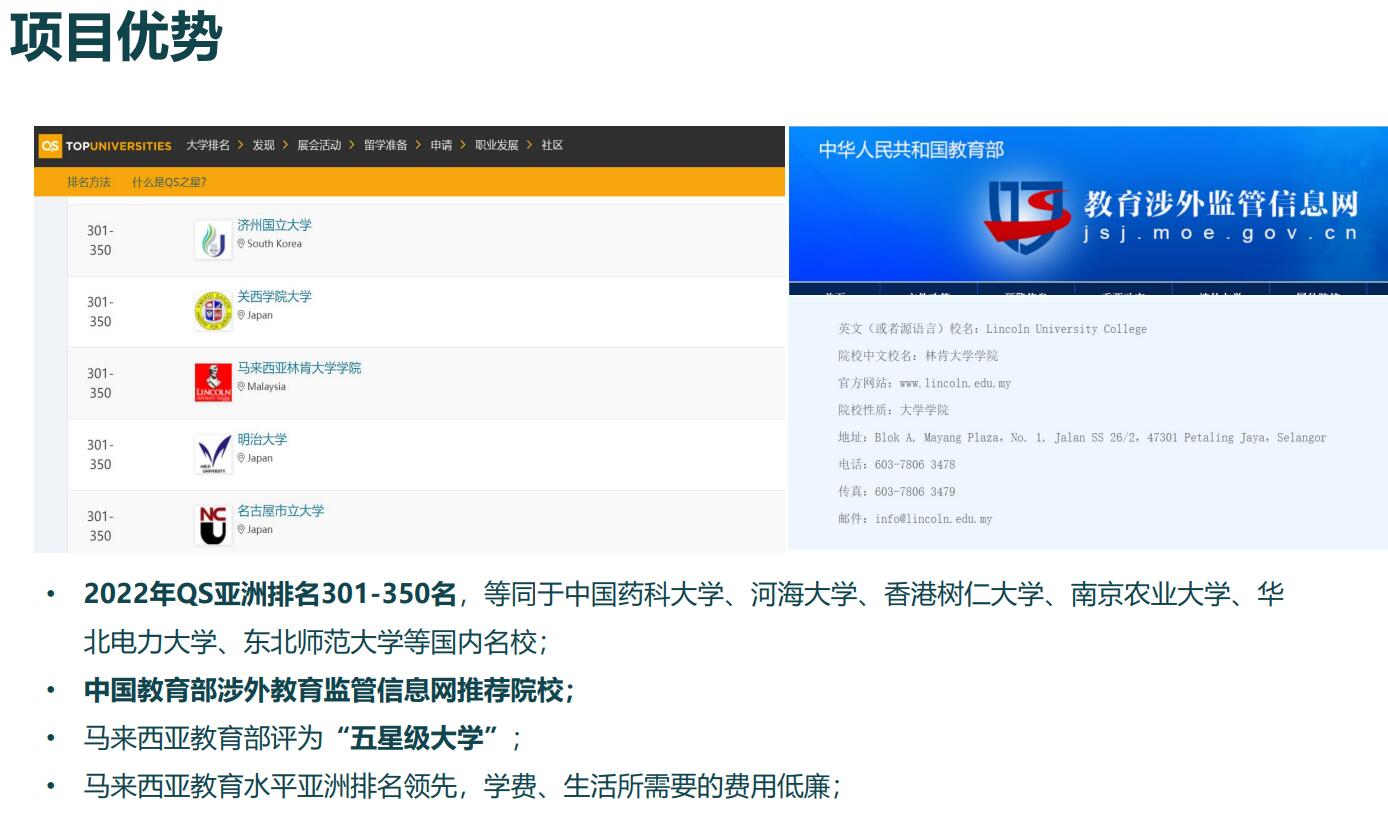Expand the chevron after 发现
This screenshot has height=815, width=1388.
tap(285, 146)
